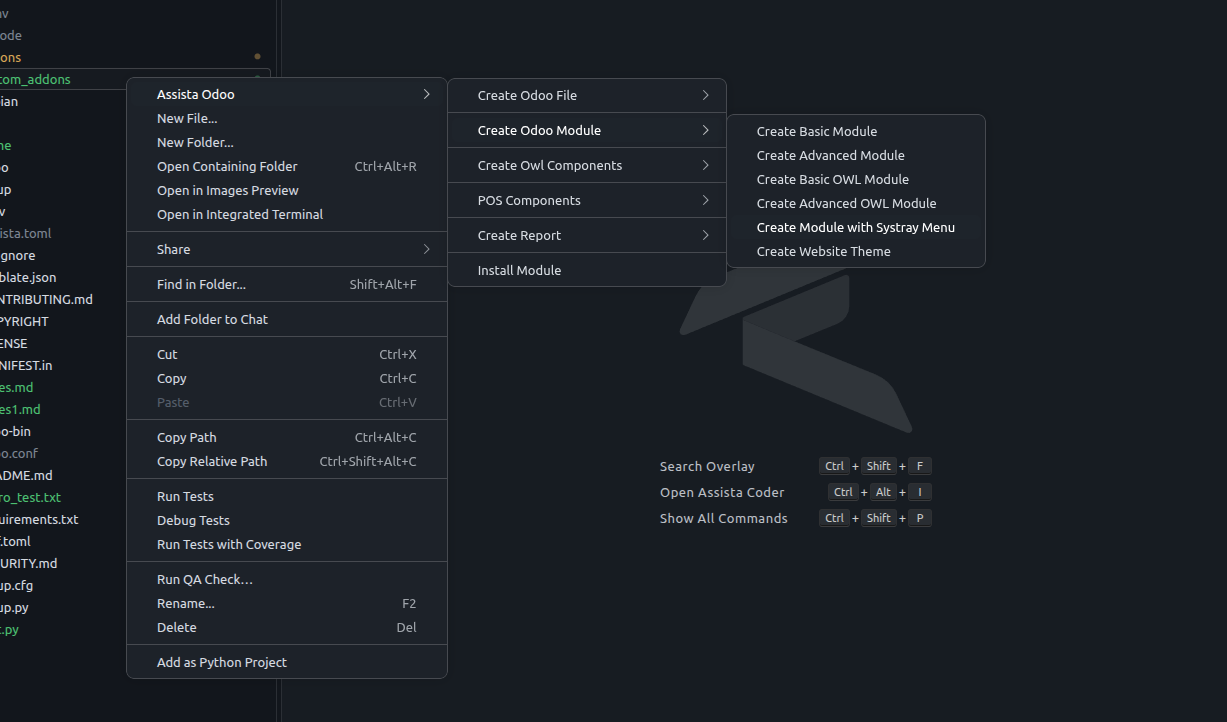Select Rename... option
This screenshot has width=1227, height=722.
(x=286, y=603)
